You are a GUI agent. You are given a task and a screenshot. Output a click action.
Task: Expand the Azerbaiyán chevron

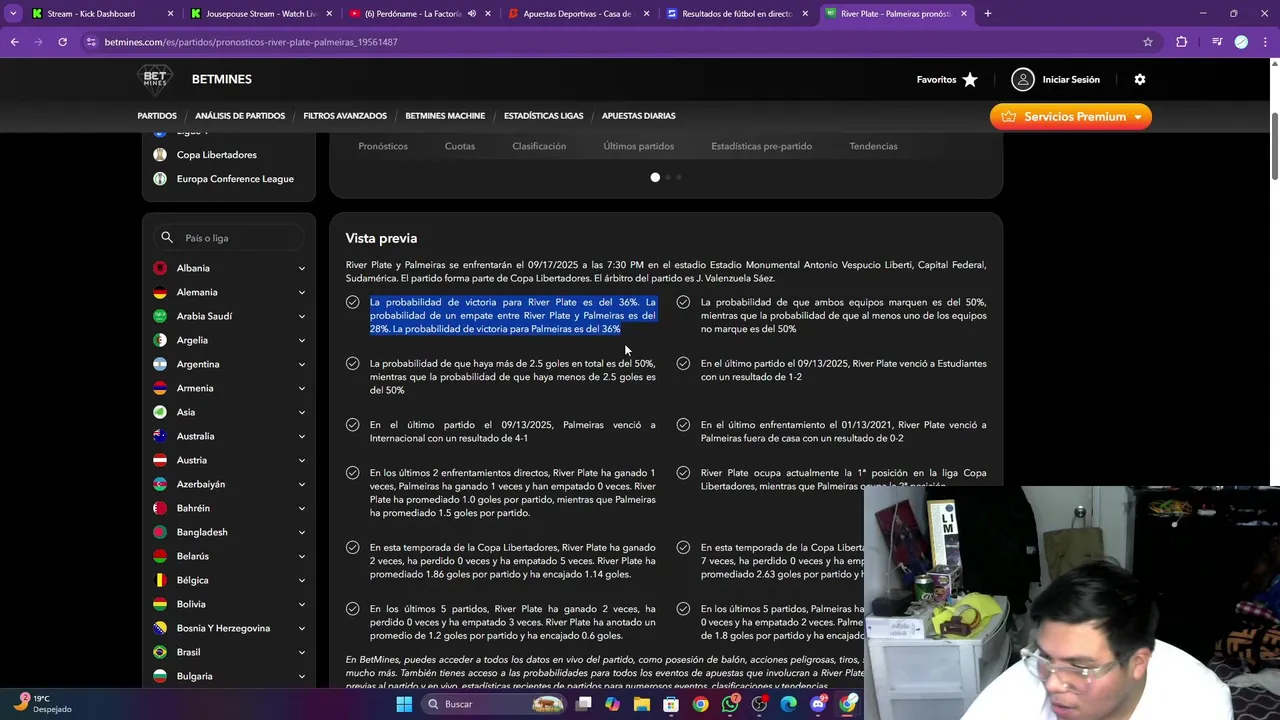(301, 484)
